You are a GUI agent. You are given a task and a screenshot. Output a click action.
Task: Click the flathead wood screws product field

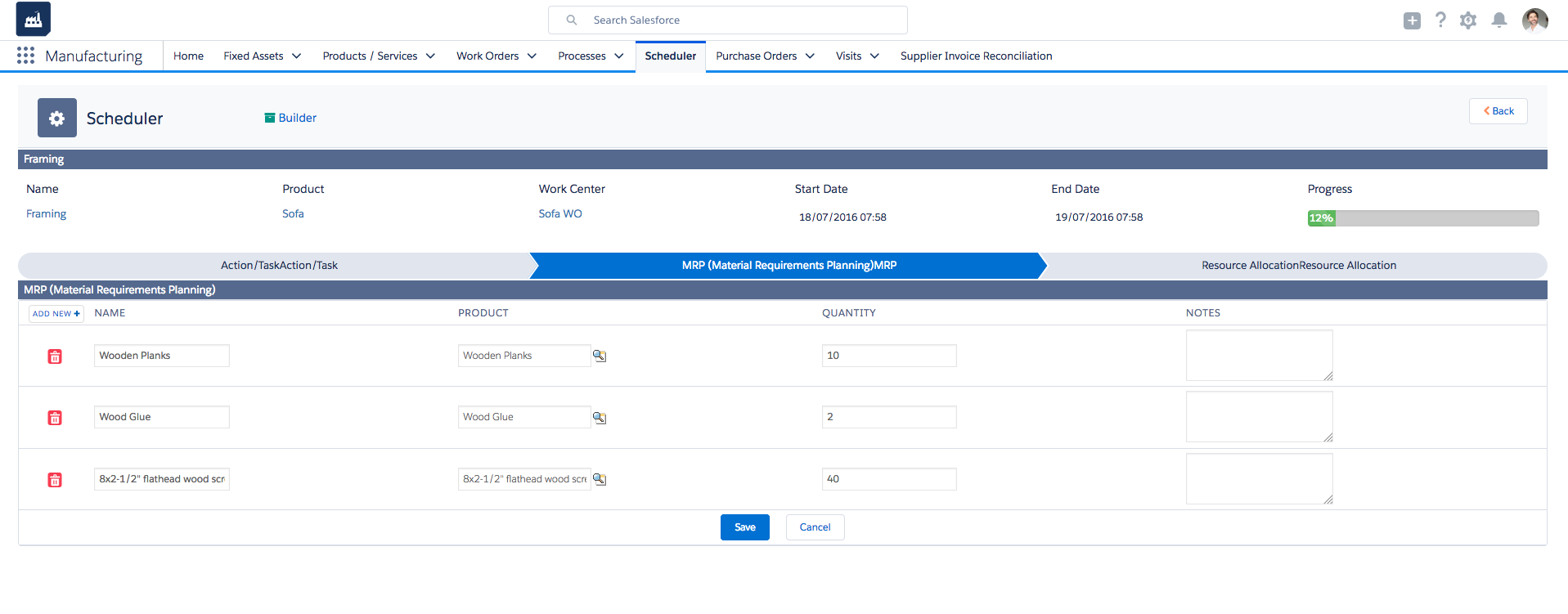[524, 479]
